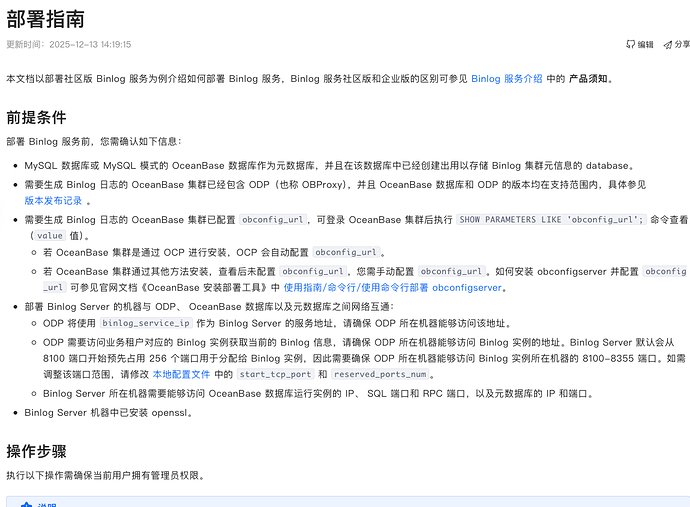Image resolution: width=690 pixels, height=507 pixels.
Task: Click the start_tcp_port inline code
Action: (x=275, y=374)
